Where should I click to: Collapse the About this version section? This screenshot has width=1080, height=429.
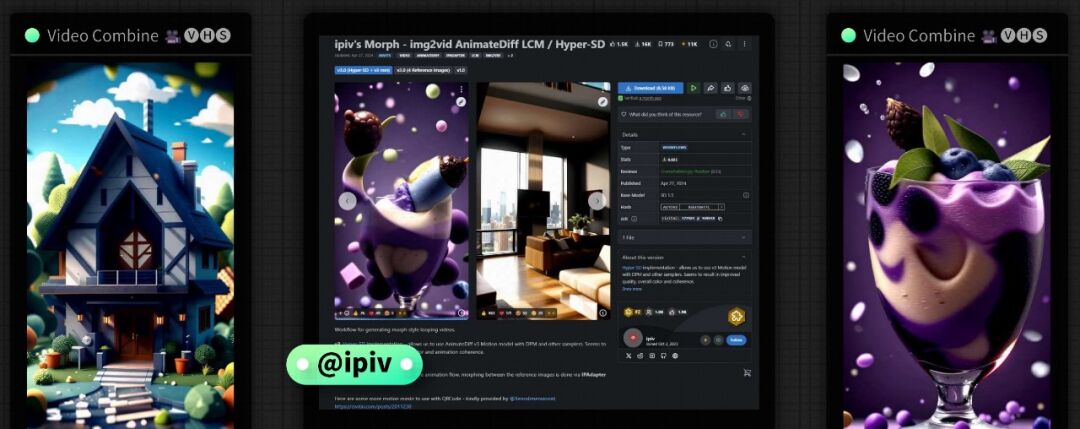[x=743, y=258]
